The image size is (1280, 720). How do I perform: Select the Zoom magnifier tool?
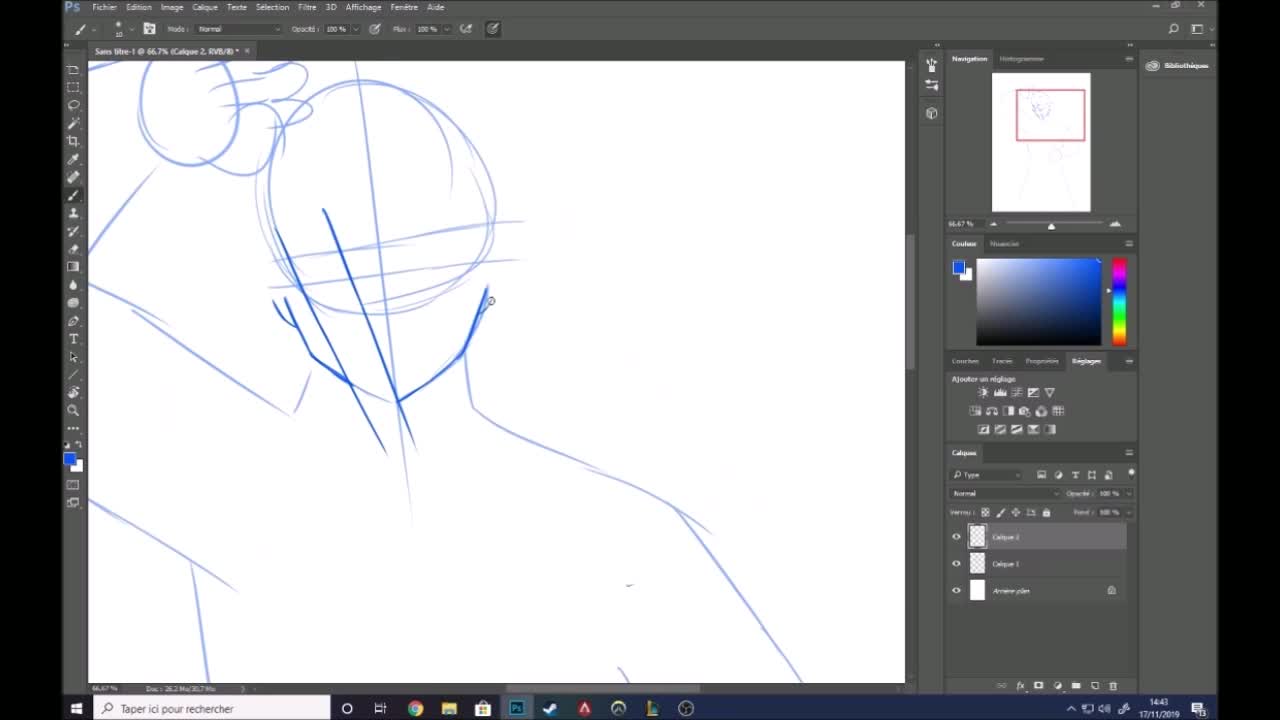pos(73,411)
